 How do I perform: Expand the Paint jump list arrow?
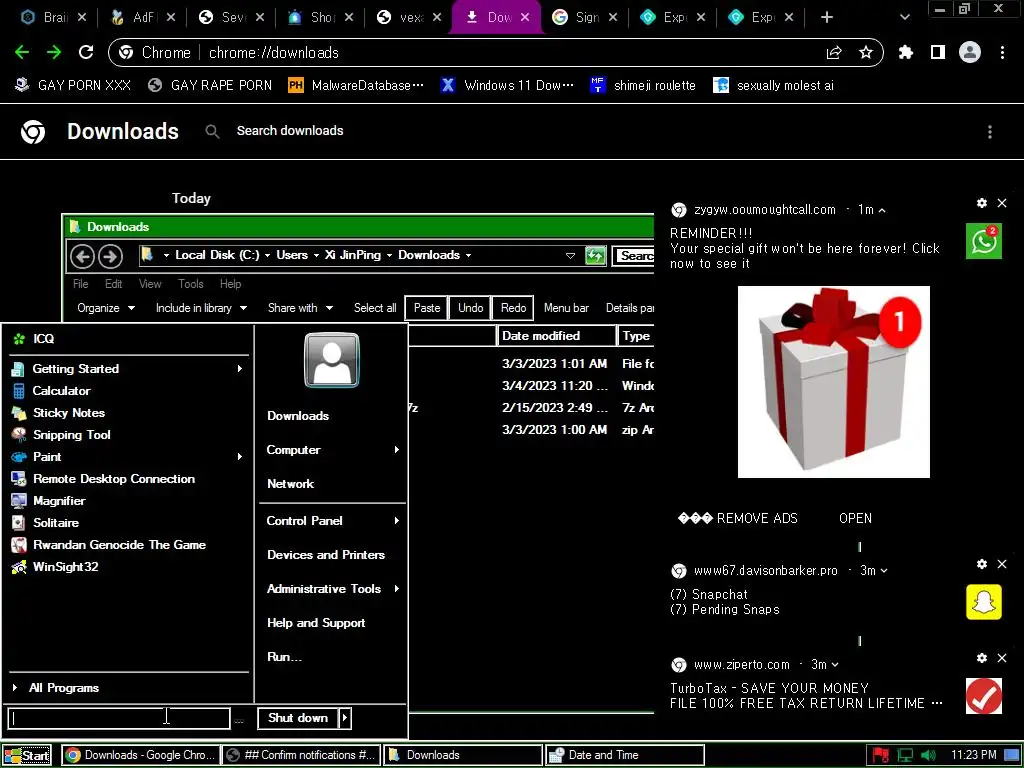(240, 456)
